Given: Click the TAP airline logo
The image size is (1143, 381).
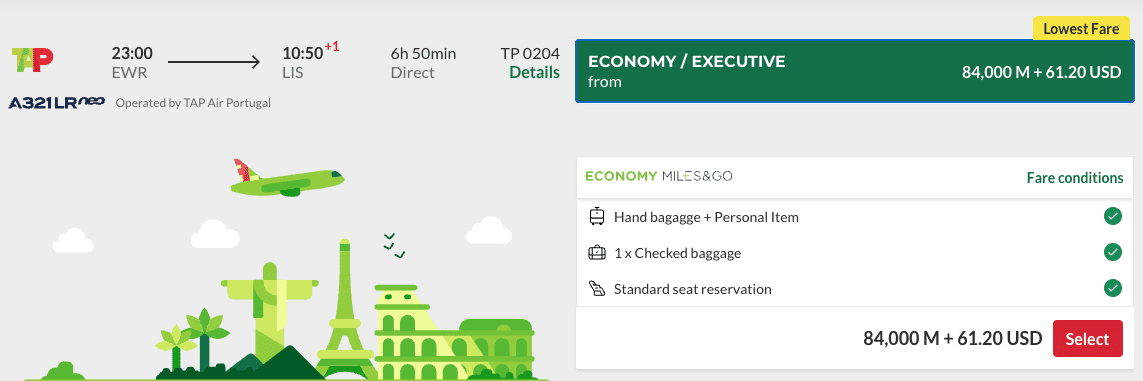Looking at the screenshot, I should pyautogui.click(x=33, y=60).
